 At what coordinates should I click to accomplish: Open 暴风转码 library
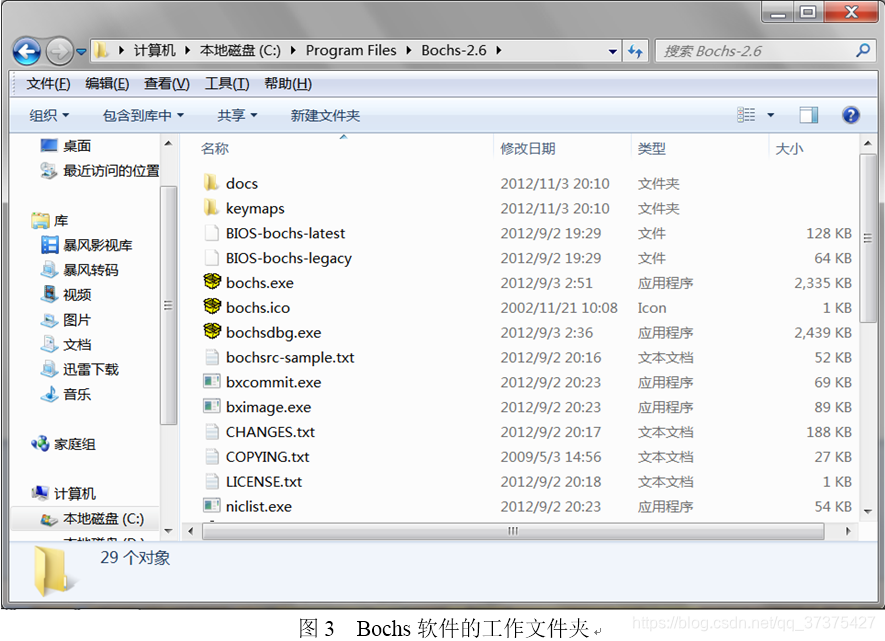pos(80,270)
